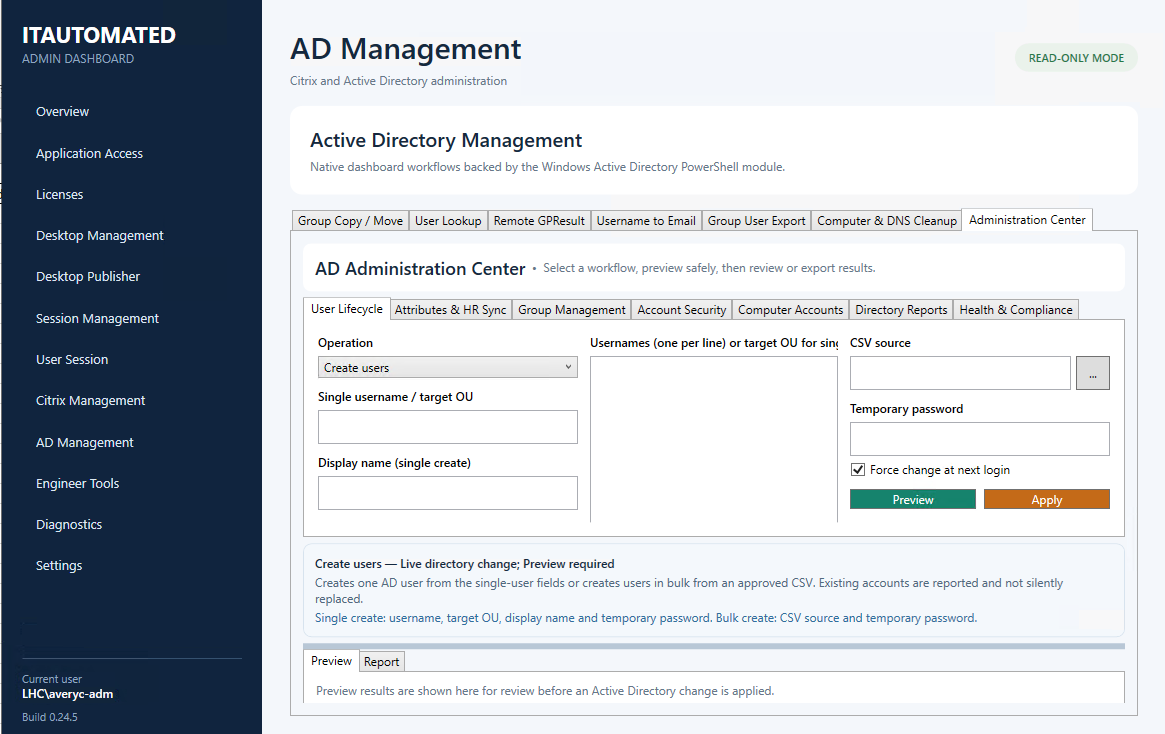This screenshot has width=1165, height=734.
Task: Switch to User Lookup tab
Action: coord(448,221)
